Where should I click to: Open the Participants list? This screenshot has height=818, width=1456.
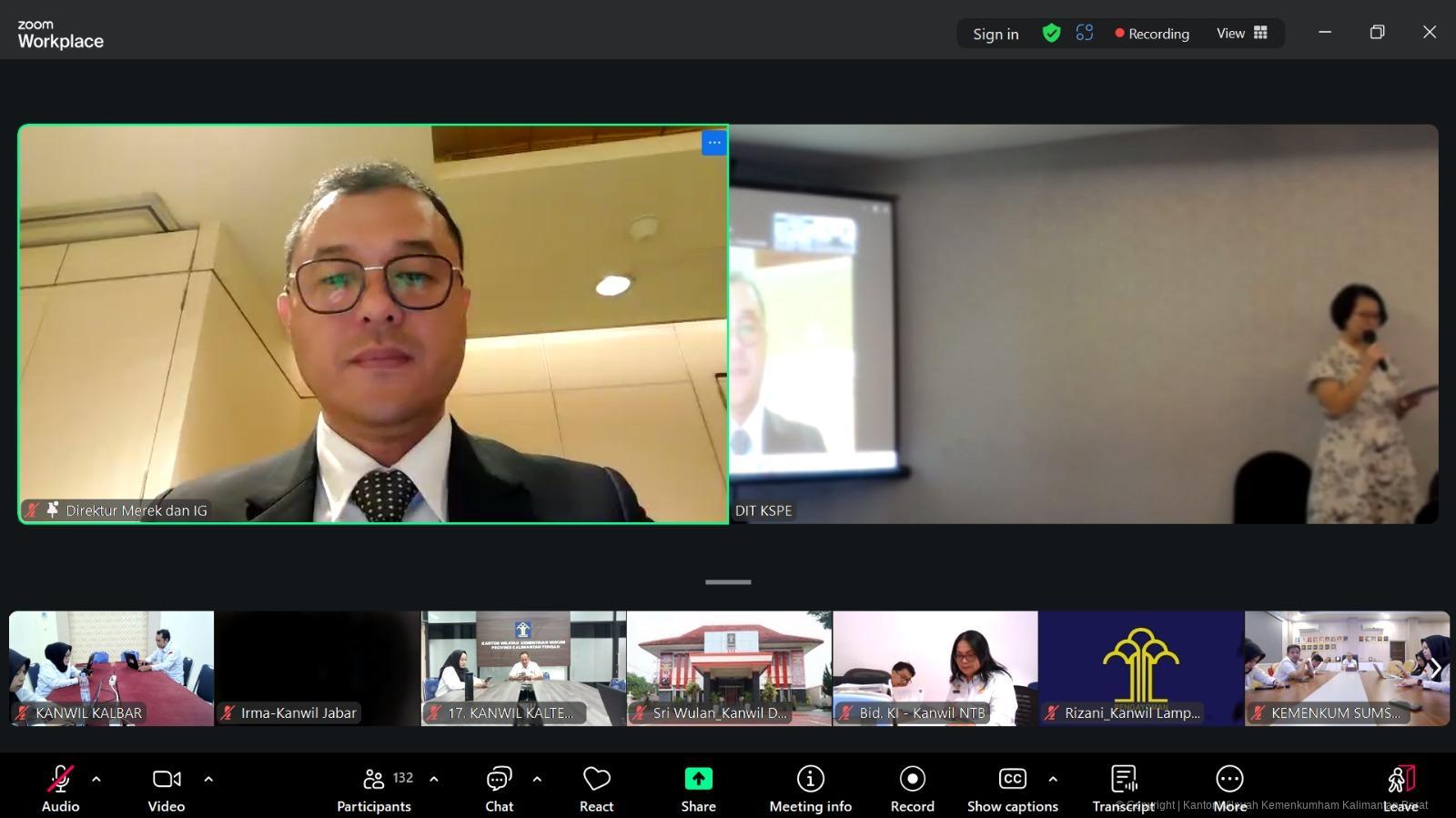click(374, 788)
